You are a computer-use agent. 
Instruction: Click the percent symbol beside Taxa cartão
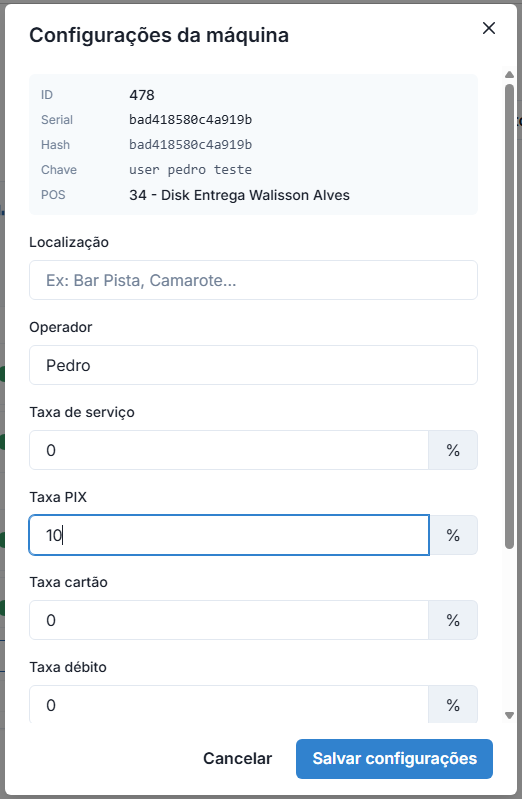click(x=453, y=620)
